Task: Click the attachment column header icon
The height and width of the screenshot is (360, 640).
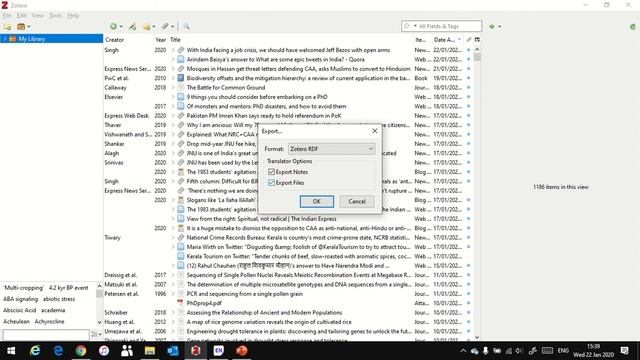Action: point(469,40)
